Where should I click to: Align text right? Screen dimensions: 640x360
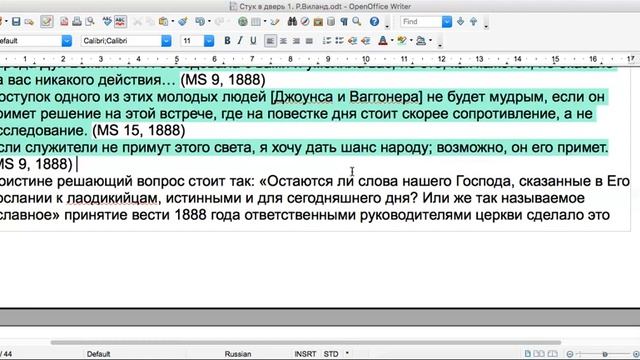(x=296, y=41)
